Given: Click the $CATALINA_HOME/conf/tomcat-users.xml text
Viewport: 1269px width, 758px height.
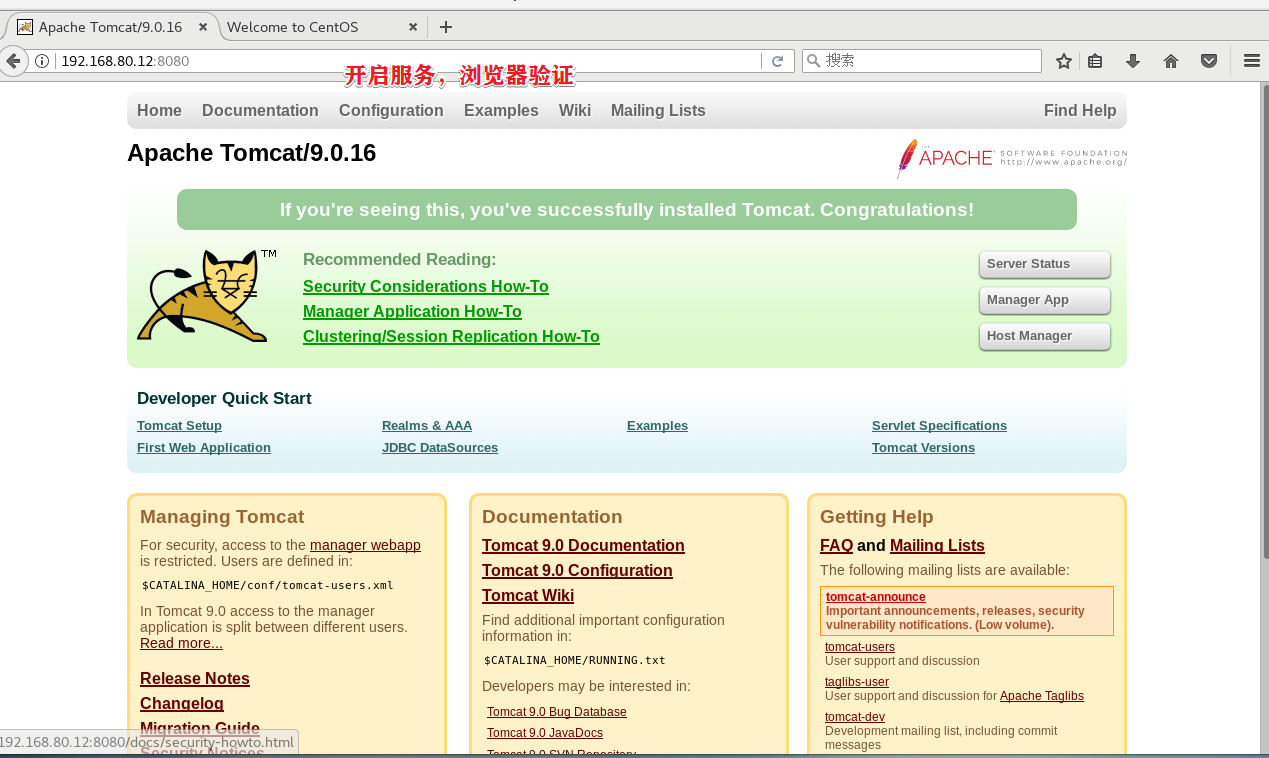Looking at the screenshot, I should click(267, 585).
